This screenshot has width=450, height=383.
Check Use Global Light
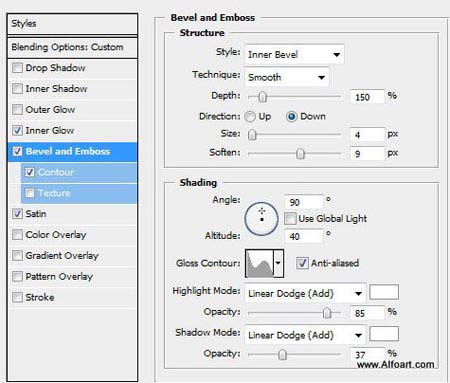290,219
